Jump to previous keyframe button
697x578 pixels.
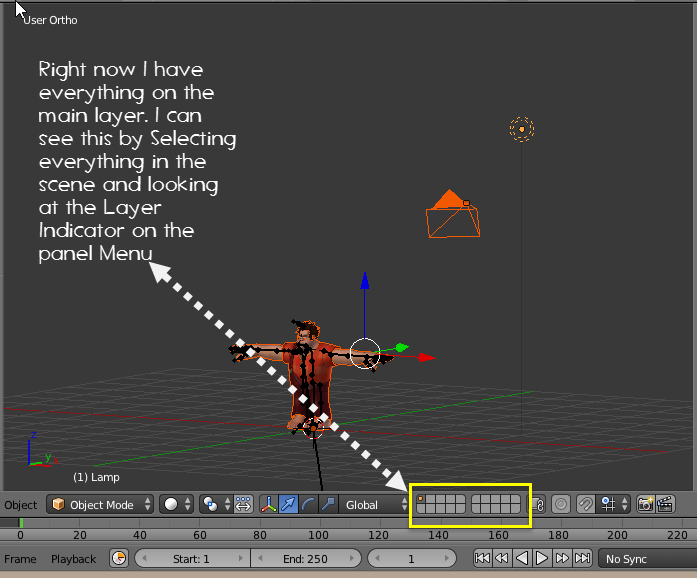point(502,558)
